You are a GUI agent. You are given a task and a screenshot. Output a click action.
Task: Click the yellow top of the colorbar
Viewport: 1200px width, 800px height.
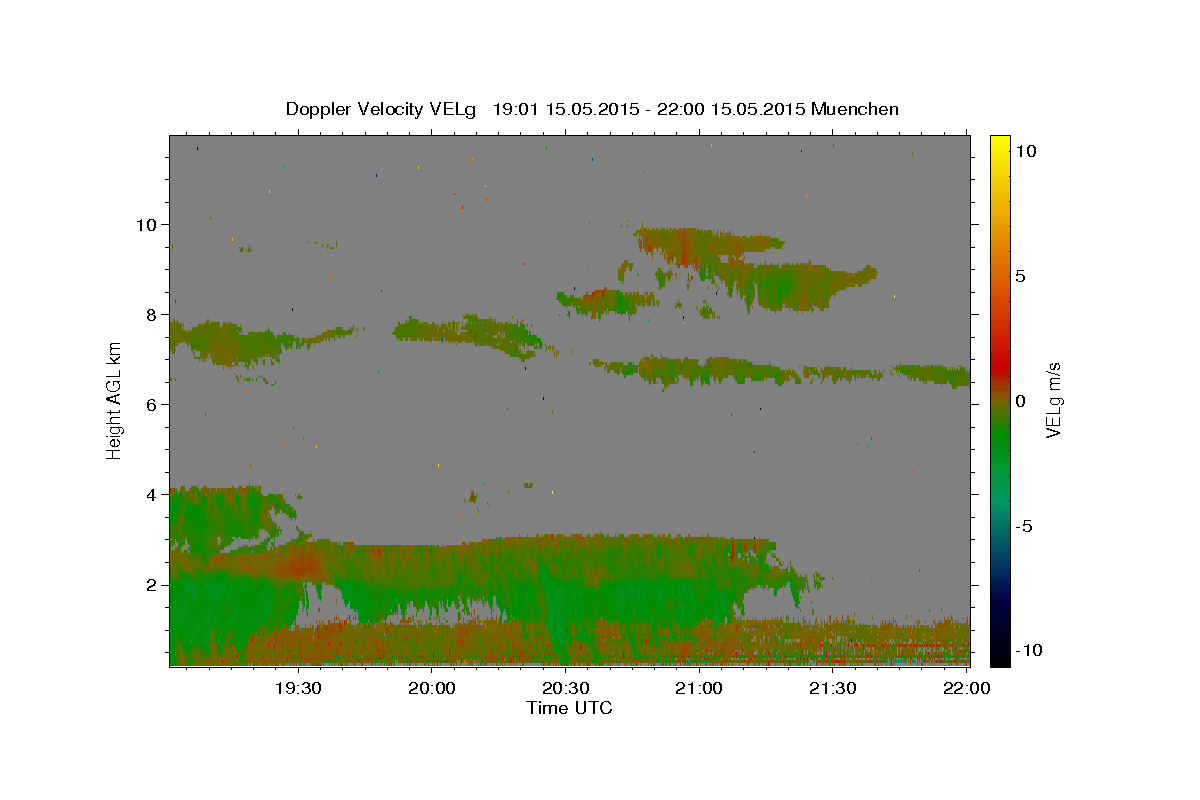click(x=999, y=145)
